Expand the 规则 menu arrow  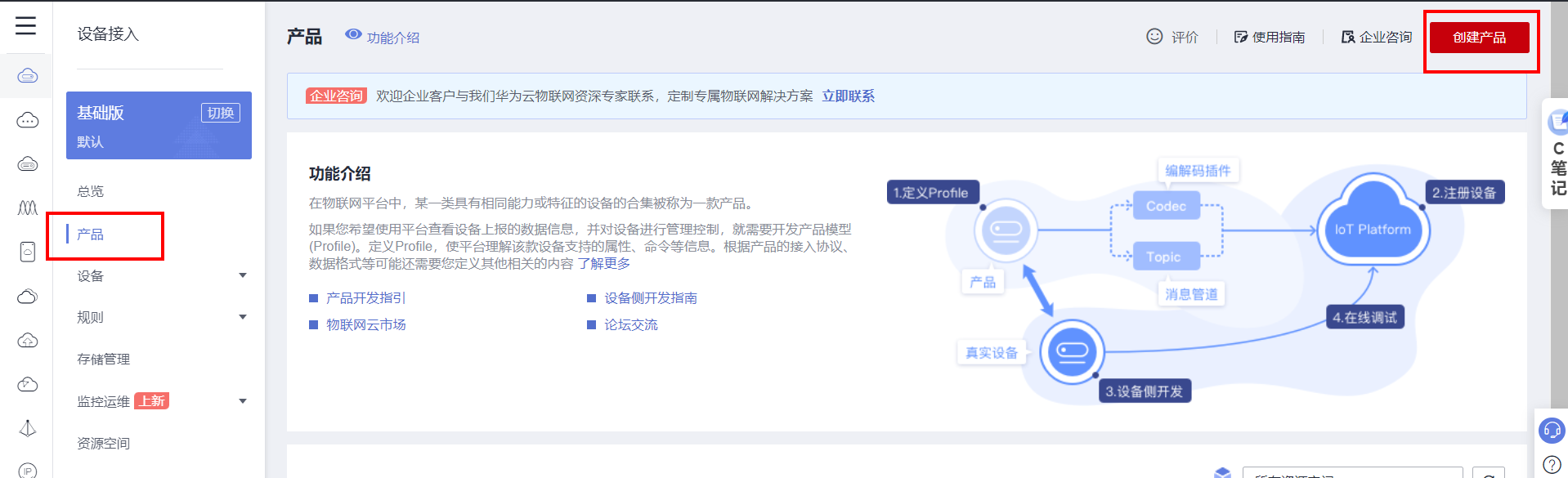click(x=243, y=317)
